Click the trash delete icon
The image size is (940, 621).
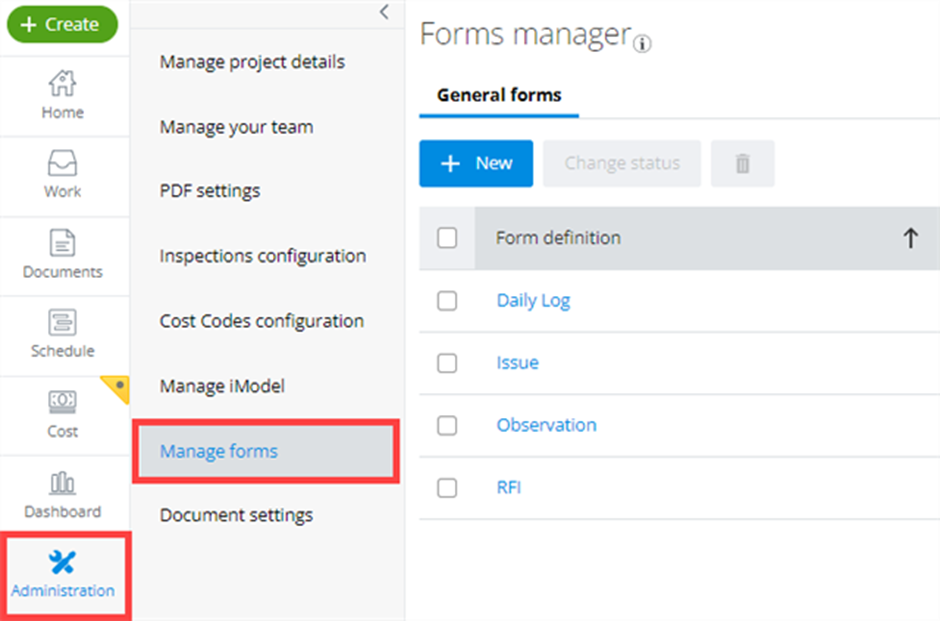(x=742, y=164)
